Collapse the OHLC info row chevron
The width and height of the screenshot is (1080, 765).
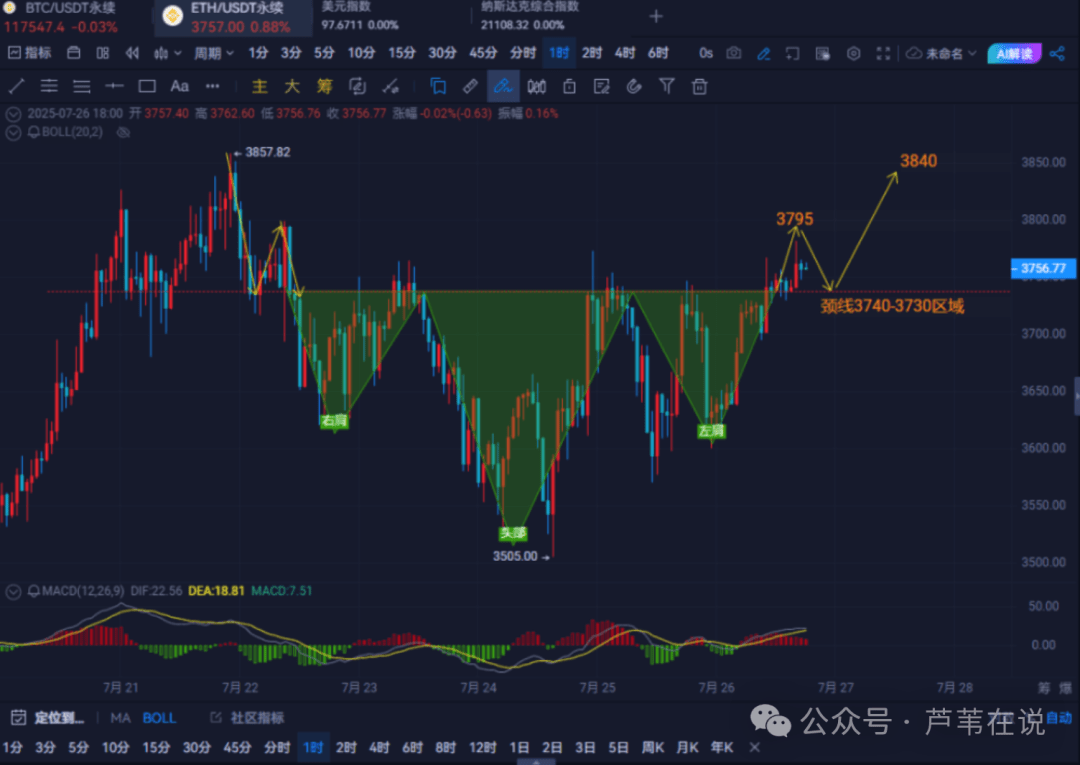(12, 114)
